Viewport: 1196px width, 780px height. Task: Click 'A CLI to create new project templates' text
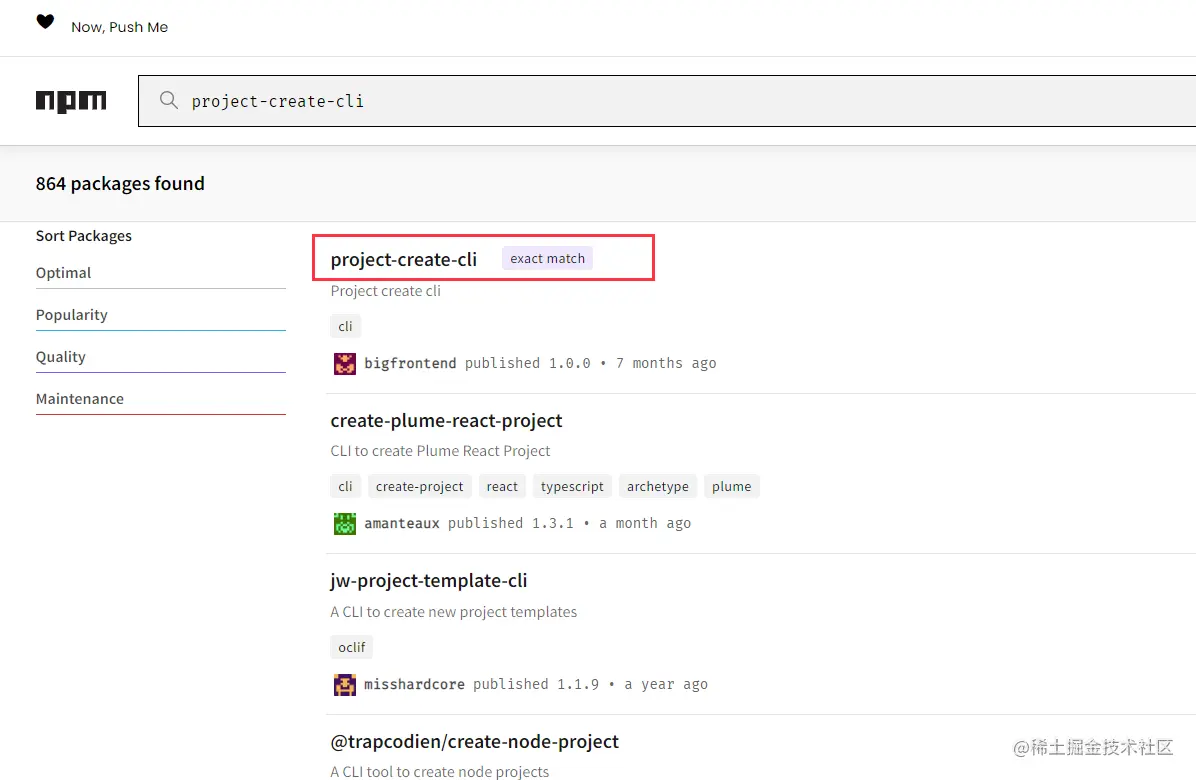pyautogui.click(x=454, y=612)
